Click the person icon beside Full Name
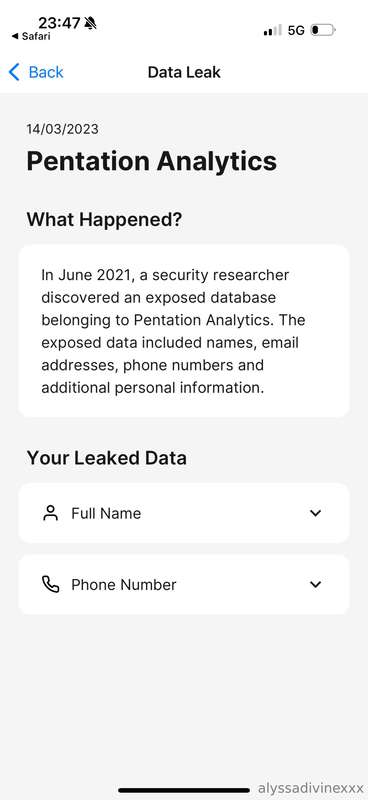The height and width of the screenshot is (800, 368). click(51, 513)
